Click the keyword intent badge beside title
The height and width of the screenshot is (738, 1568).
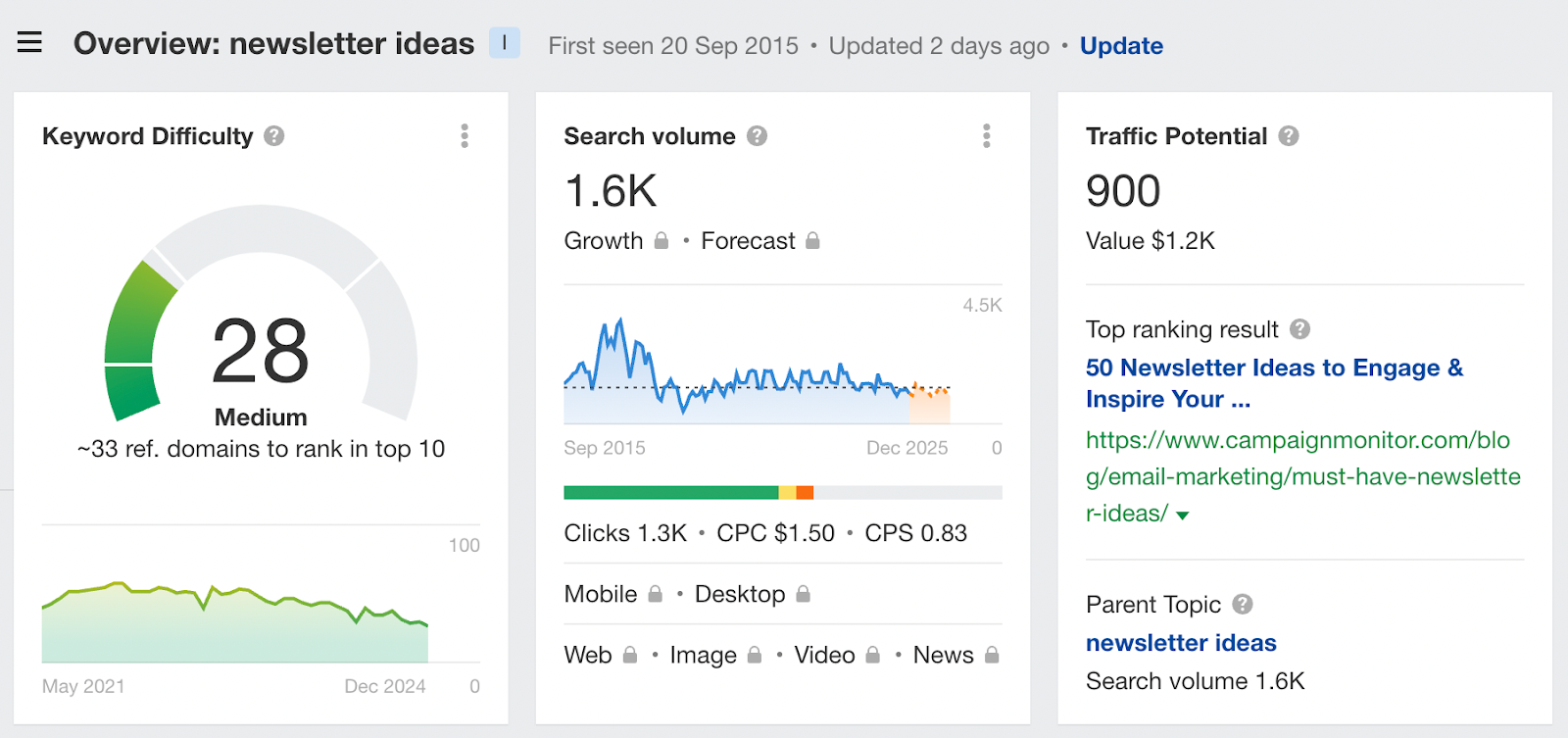(x=505, y=43)
